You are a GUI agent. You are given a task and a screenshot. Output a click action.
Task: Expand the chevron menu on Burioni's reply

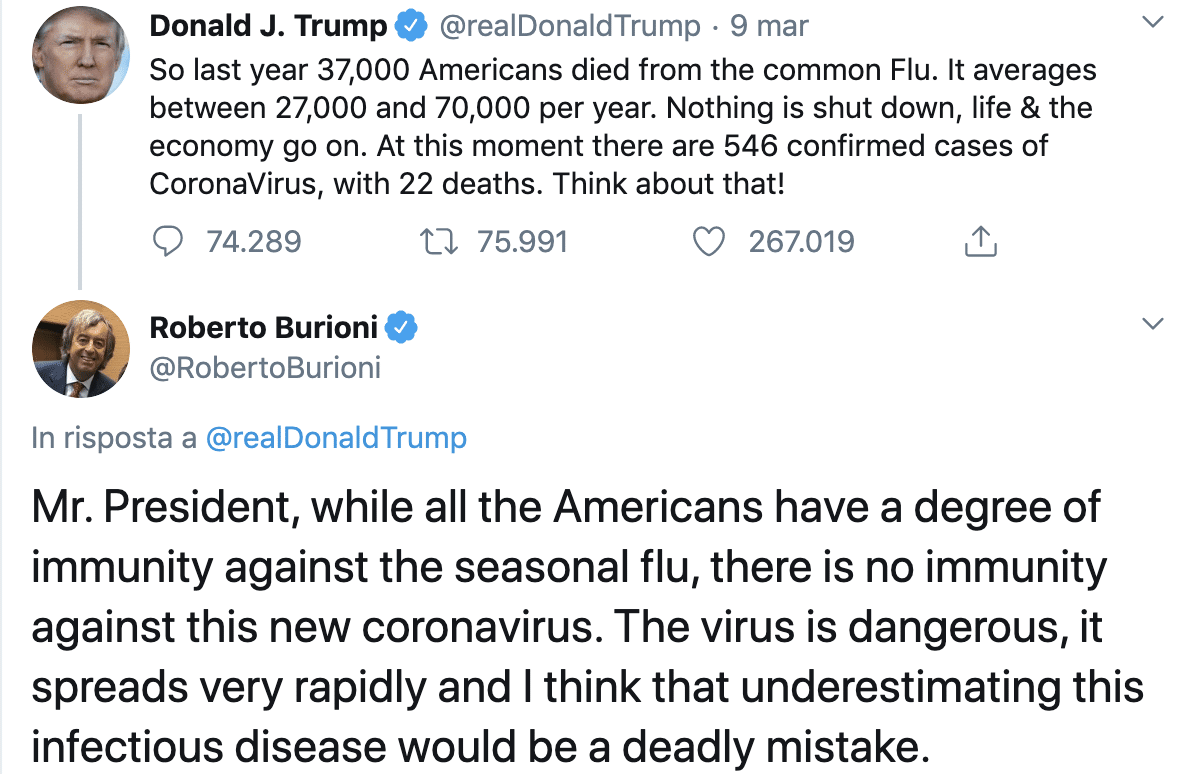pyautogui.click(x=1153, y=323)
